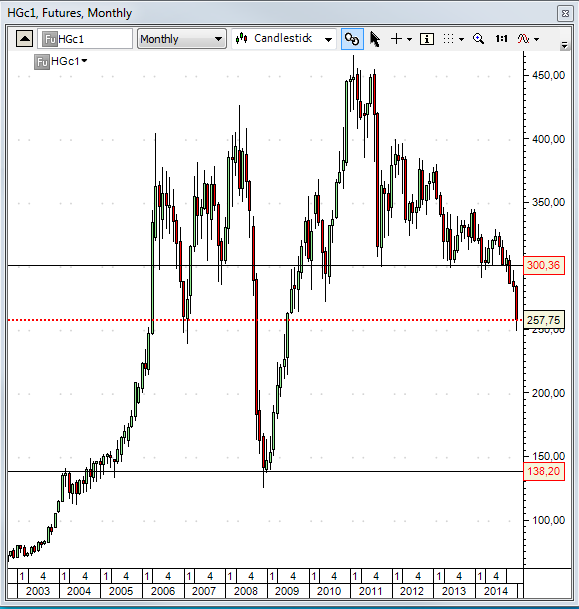Click the 2003 year label on time axis
The image size is (579, 609).
[38, 591]
